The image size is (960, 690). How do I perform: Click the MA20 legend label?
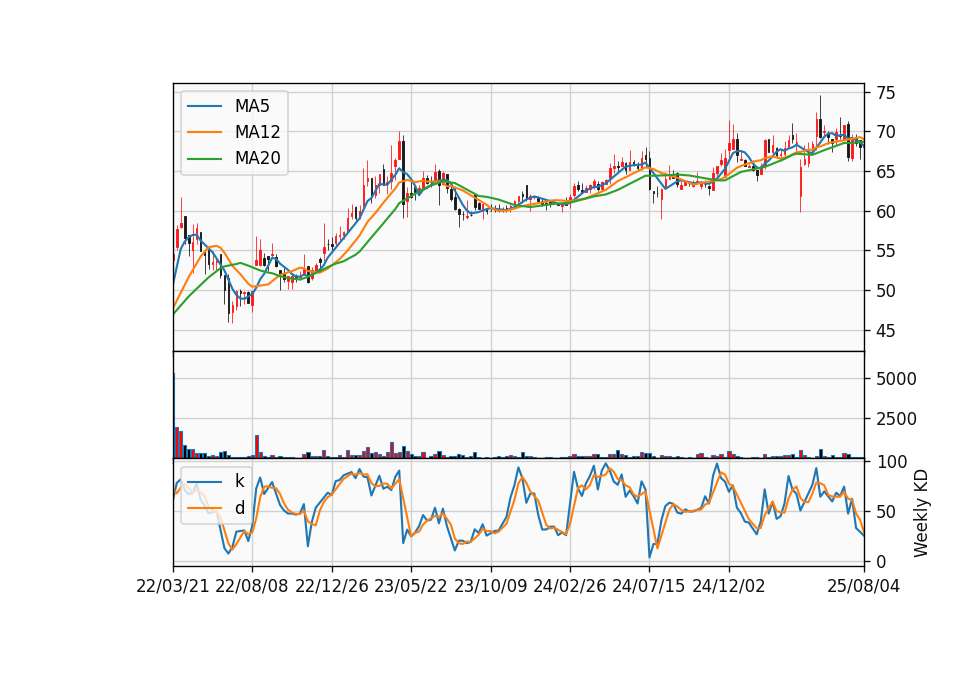pyautogui.click(x=257, y=159)
